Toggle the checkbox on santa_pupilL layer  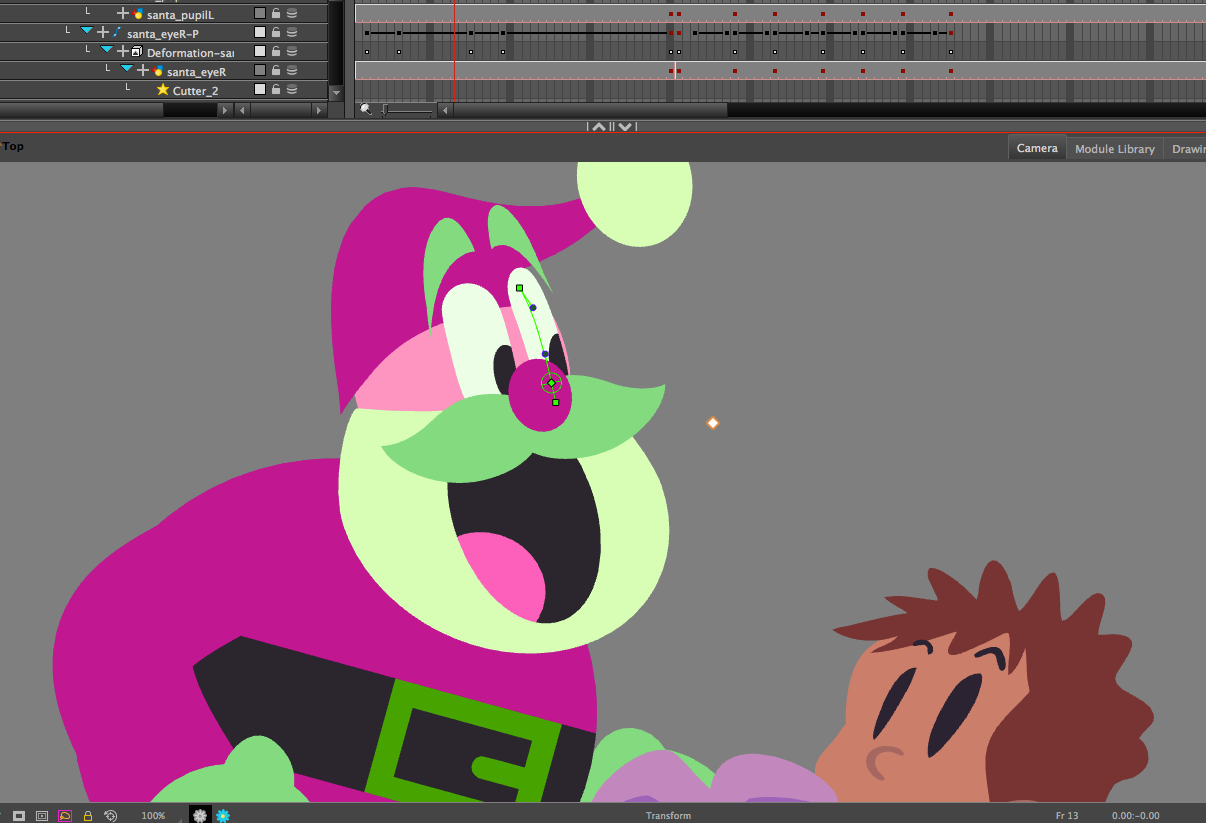260,14
